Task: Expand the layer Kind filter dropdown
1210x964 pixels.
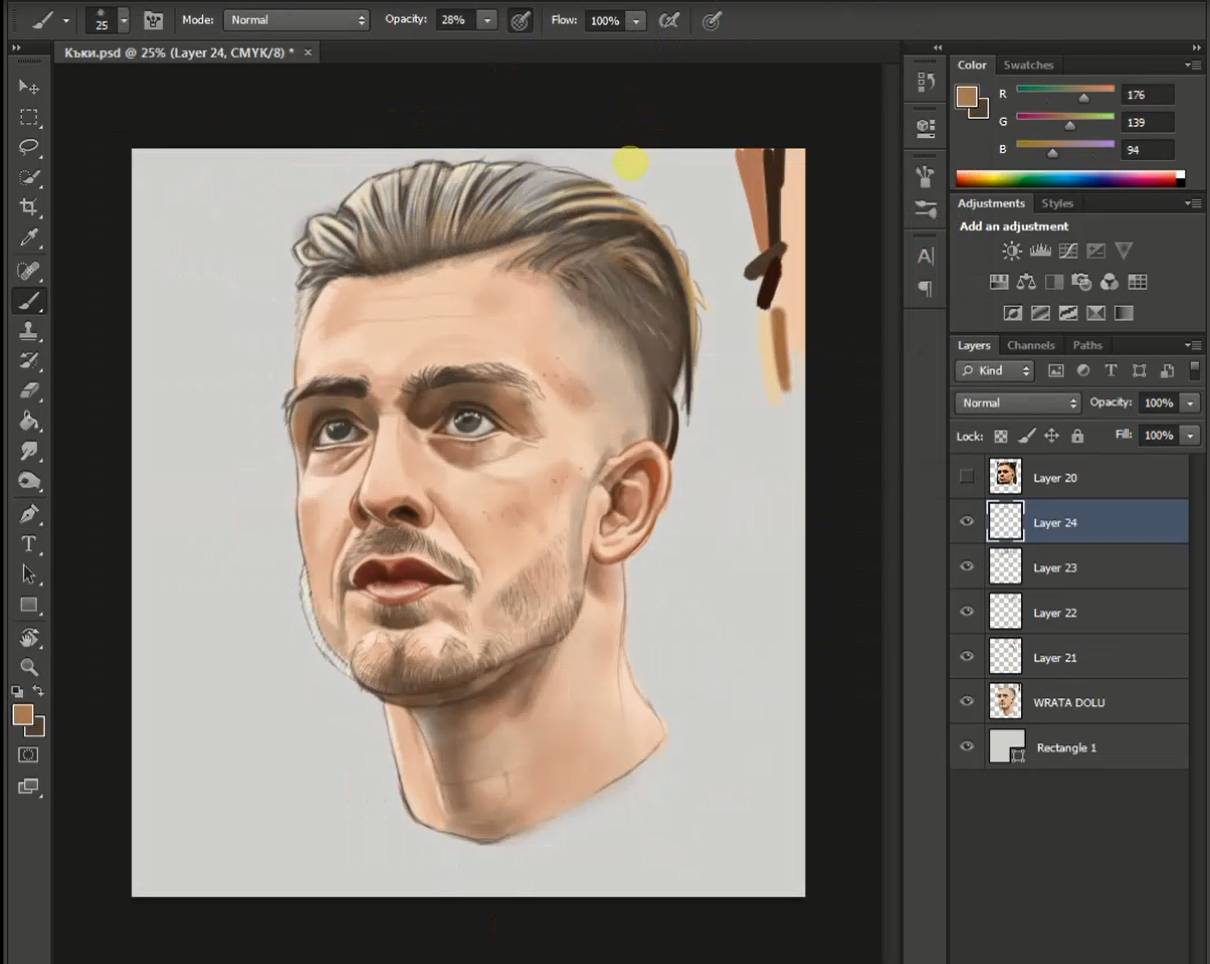Action: click(x=994, y=371)
